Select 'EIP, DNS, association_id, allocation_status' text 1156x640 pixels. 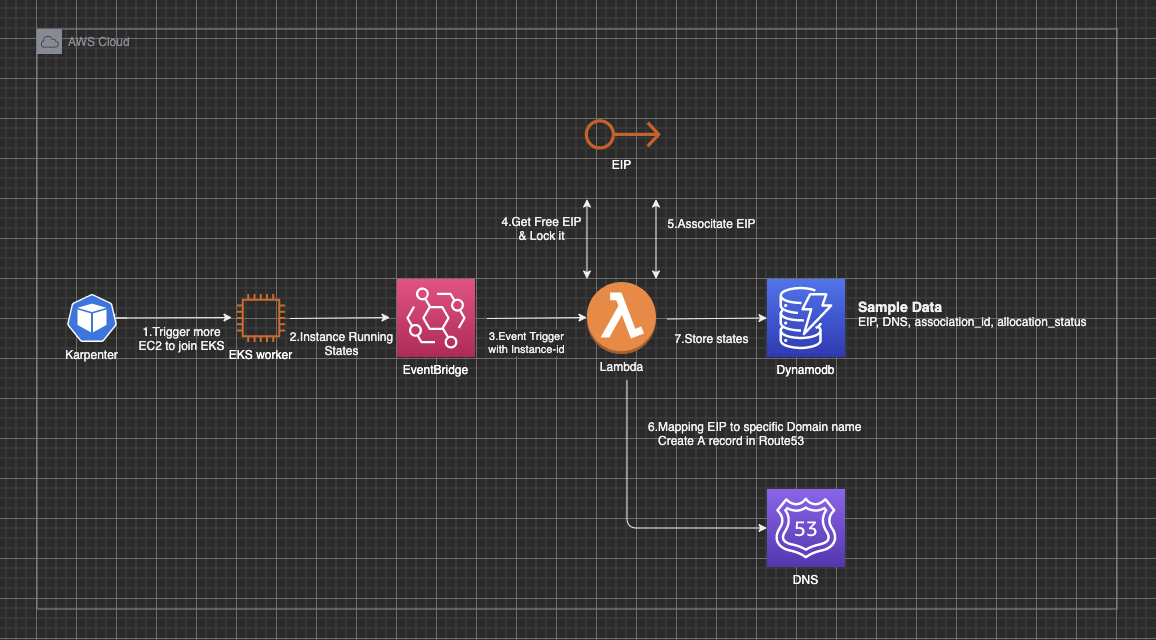pos(972,322)
